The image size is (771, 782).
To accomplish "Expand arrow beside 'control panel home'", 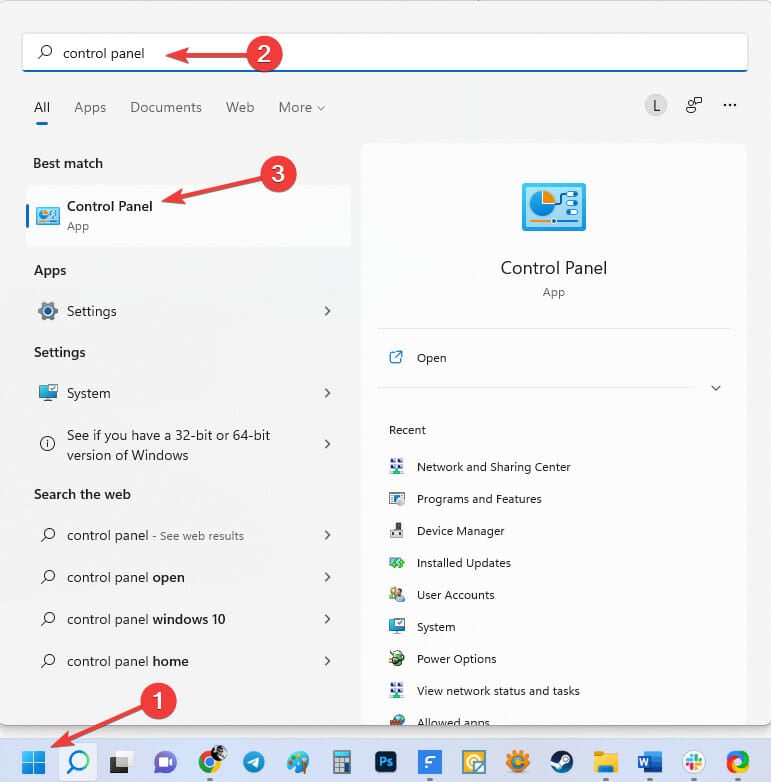I will pos(327,661).
